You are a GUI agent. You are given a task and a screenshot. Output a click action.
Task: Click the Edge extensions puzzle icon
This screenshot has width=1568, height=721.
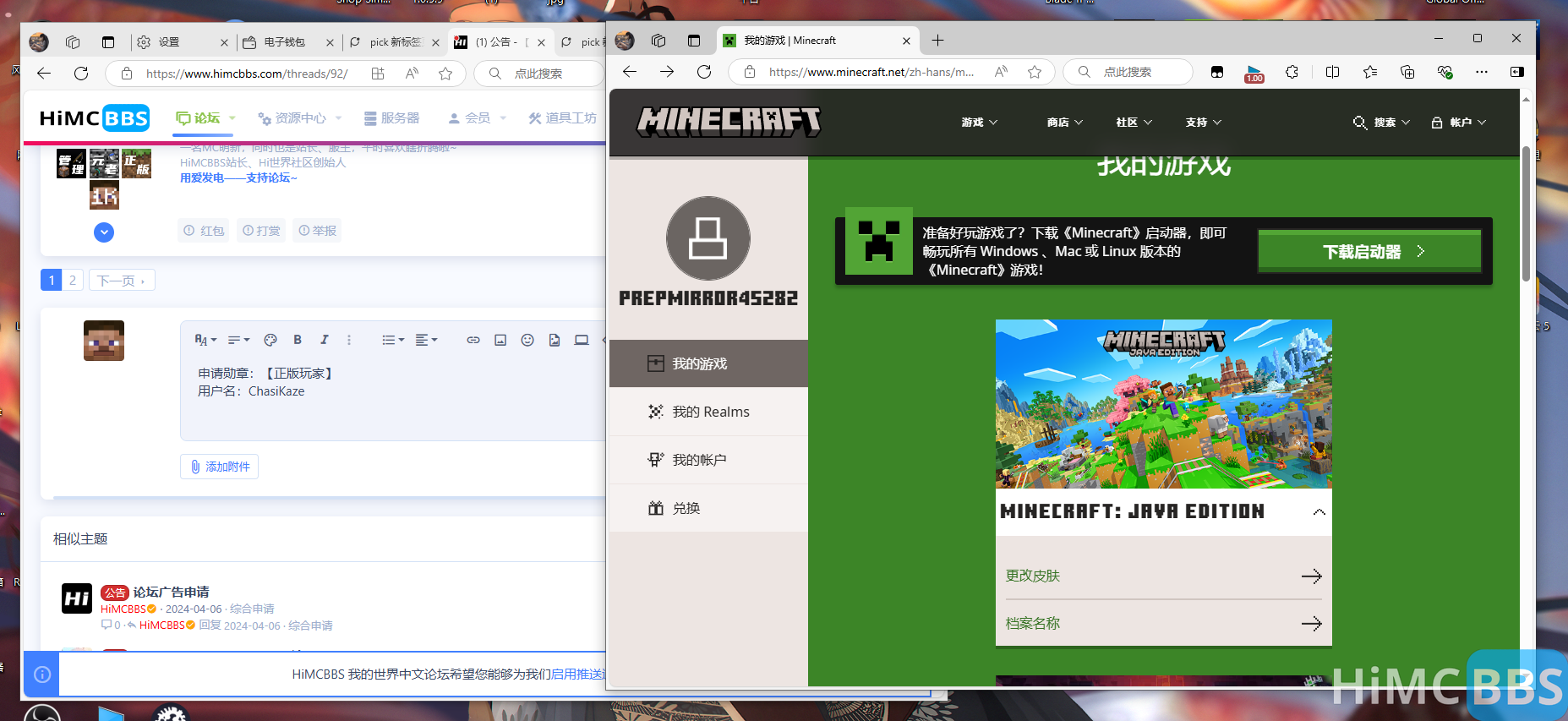[x=1292, y=72]
